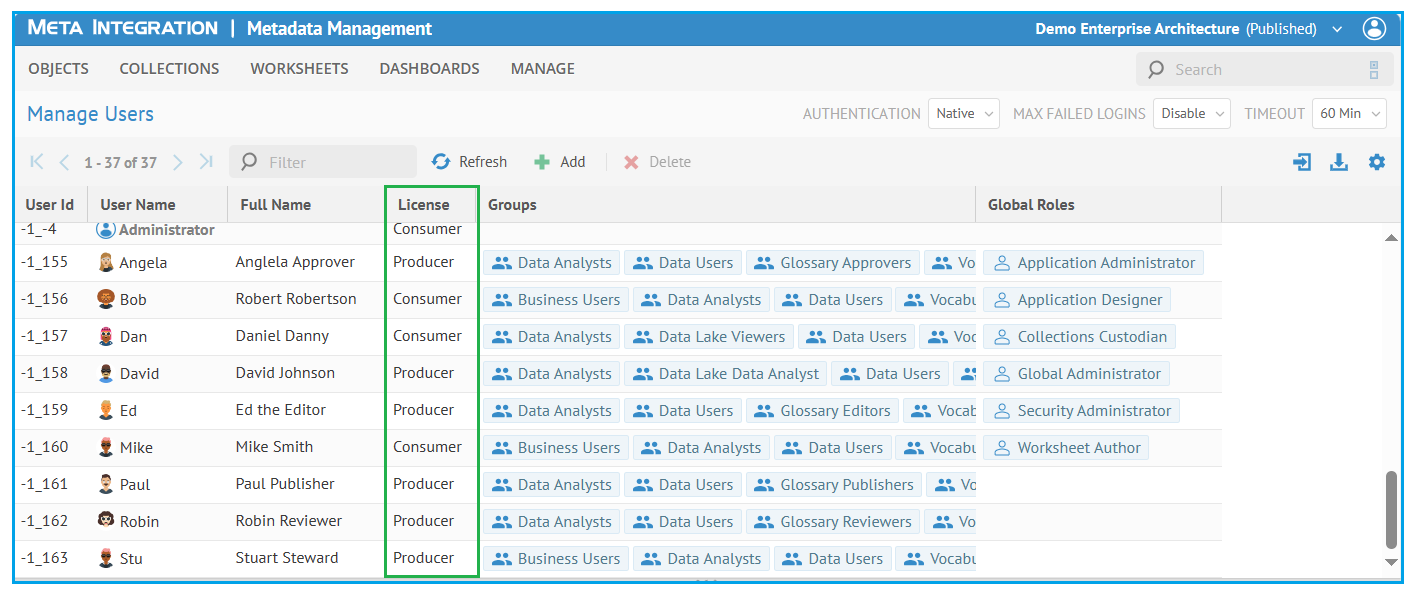This screenshot has width=1408, height=594.
Task: Open the MANAGE menu
Action: pyautogui.click(x=542, y=69)
